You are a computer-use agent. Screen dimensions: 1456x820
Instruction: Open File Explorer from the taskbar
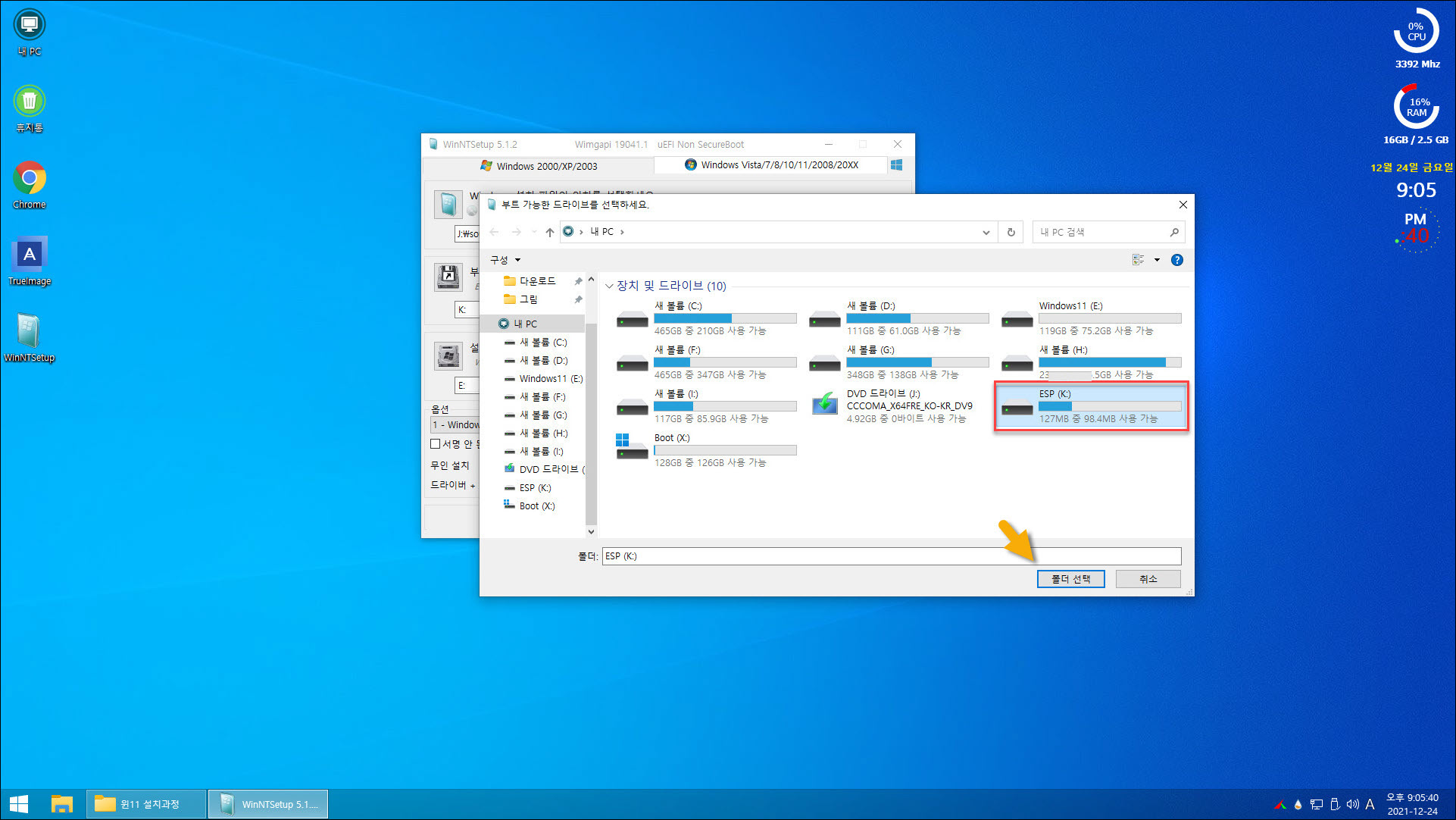(x=61, y=804)
